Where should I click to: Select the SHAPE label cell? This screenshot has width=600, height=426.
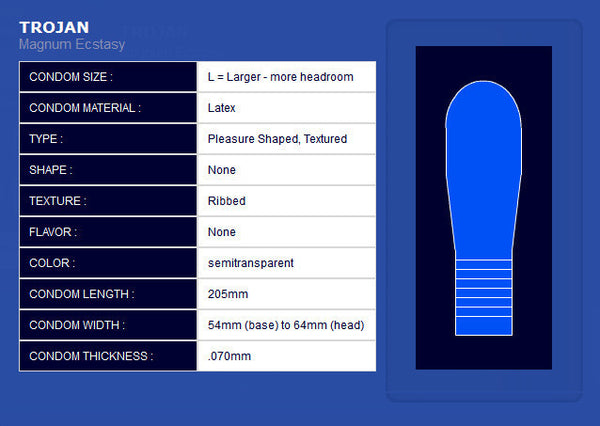(108, 170)
